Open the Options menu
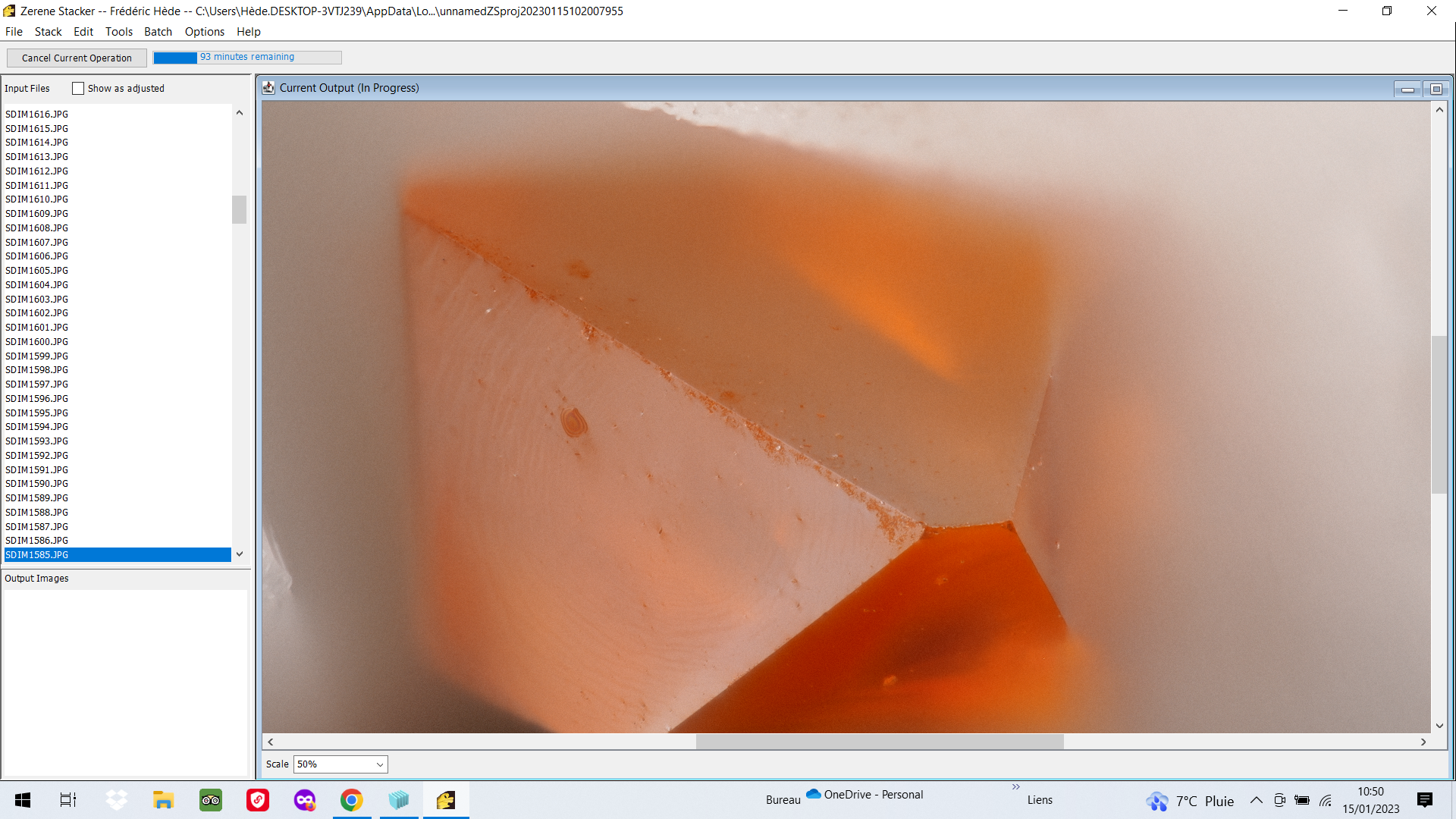 click(x=204, y=32)
